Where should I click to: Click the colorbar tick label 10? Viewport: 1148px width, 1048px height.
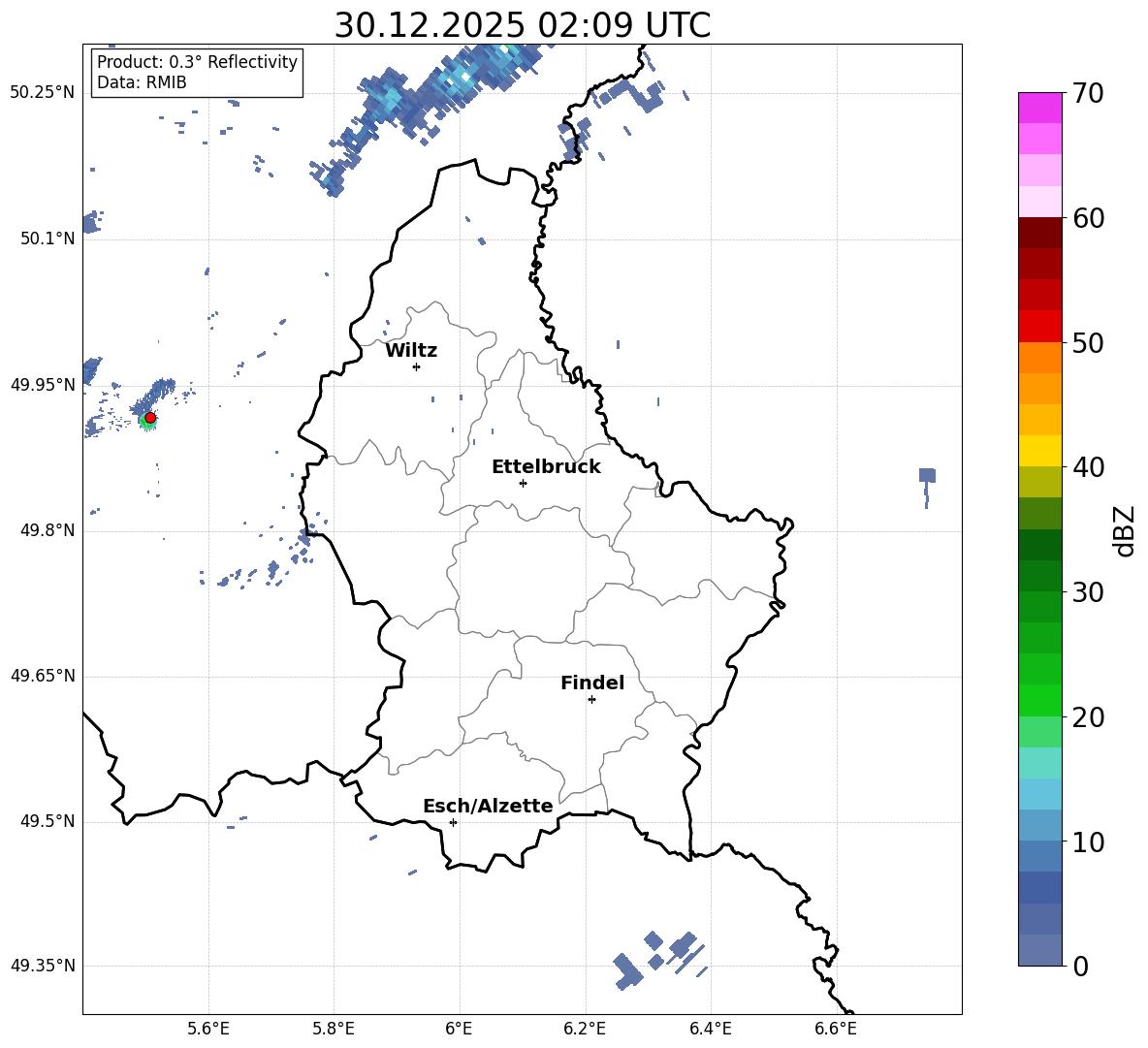1088,842
